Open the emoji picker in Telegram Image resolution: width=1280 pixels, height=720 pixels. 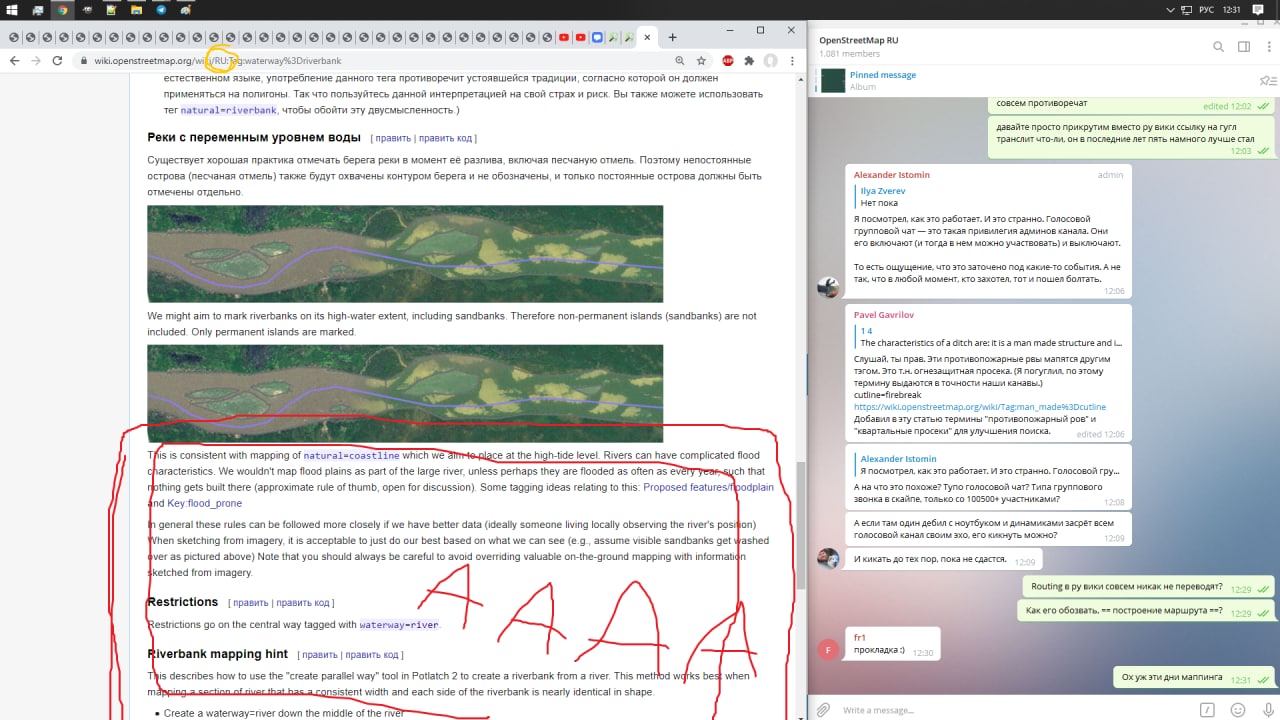pos(1238,710)
